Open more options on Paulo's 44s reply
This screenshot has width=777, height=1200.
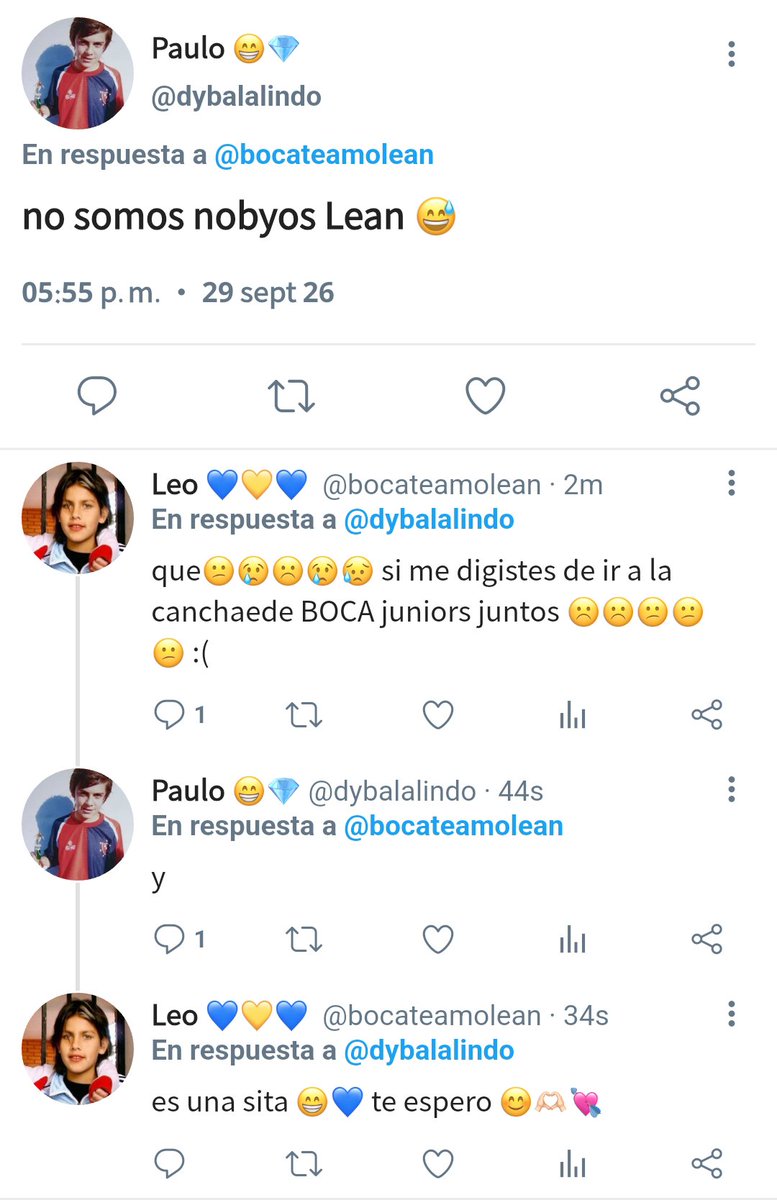point(732,790)
